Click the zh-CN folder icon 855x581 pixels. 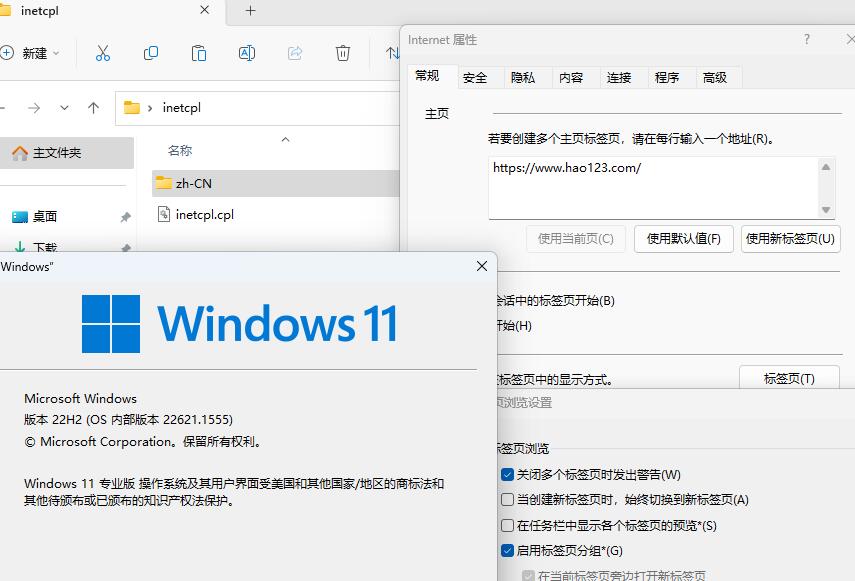click(164, 183)
